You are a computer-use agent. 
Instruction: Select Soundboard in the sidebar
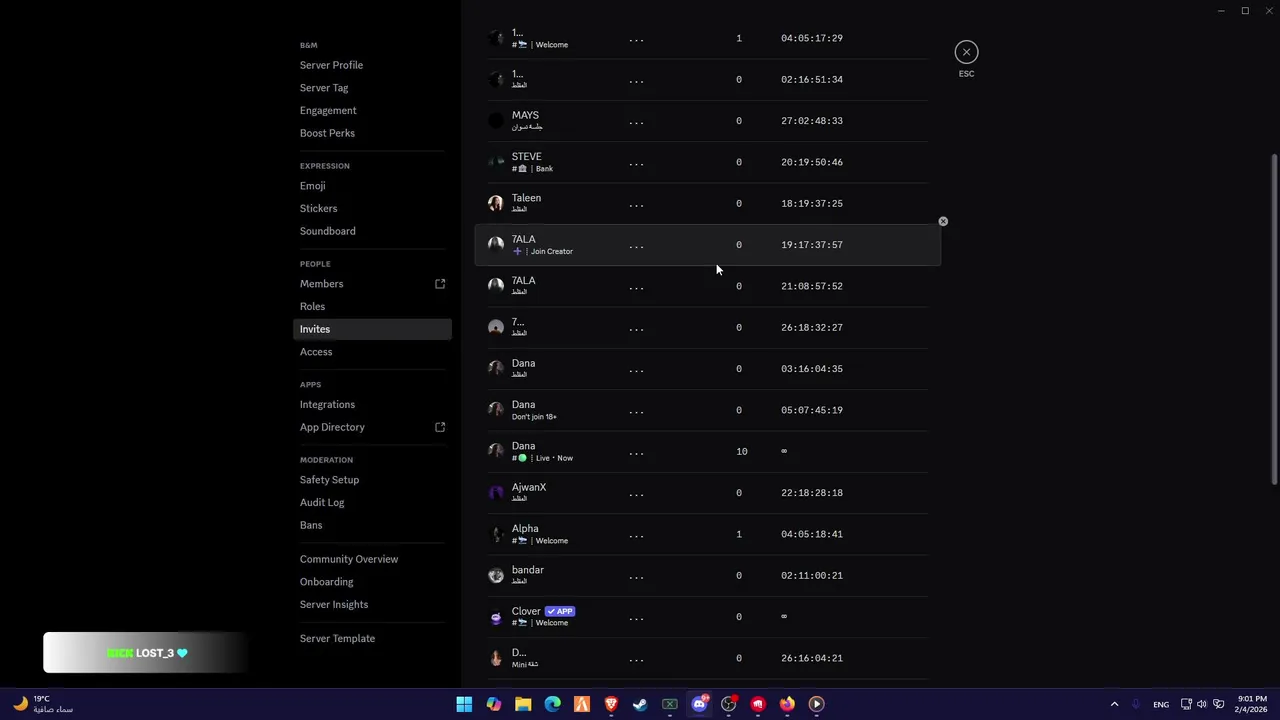point(327,231)
